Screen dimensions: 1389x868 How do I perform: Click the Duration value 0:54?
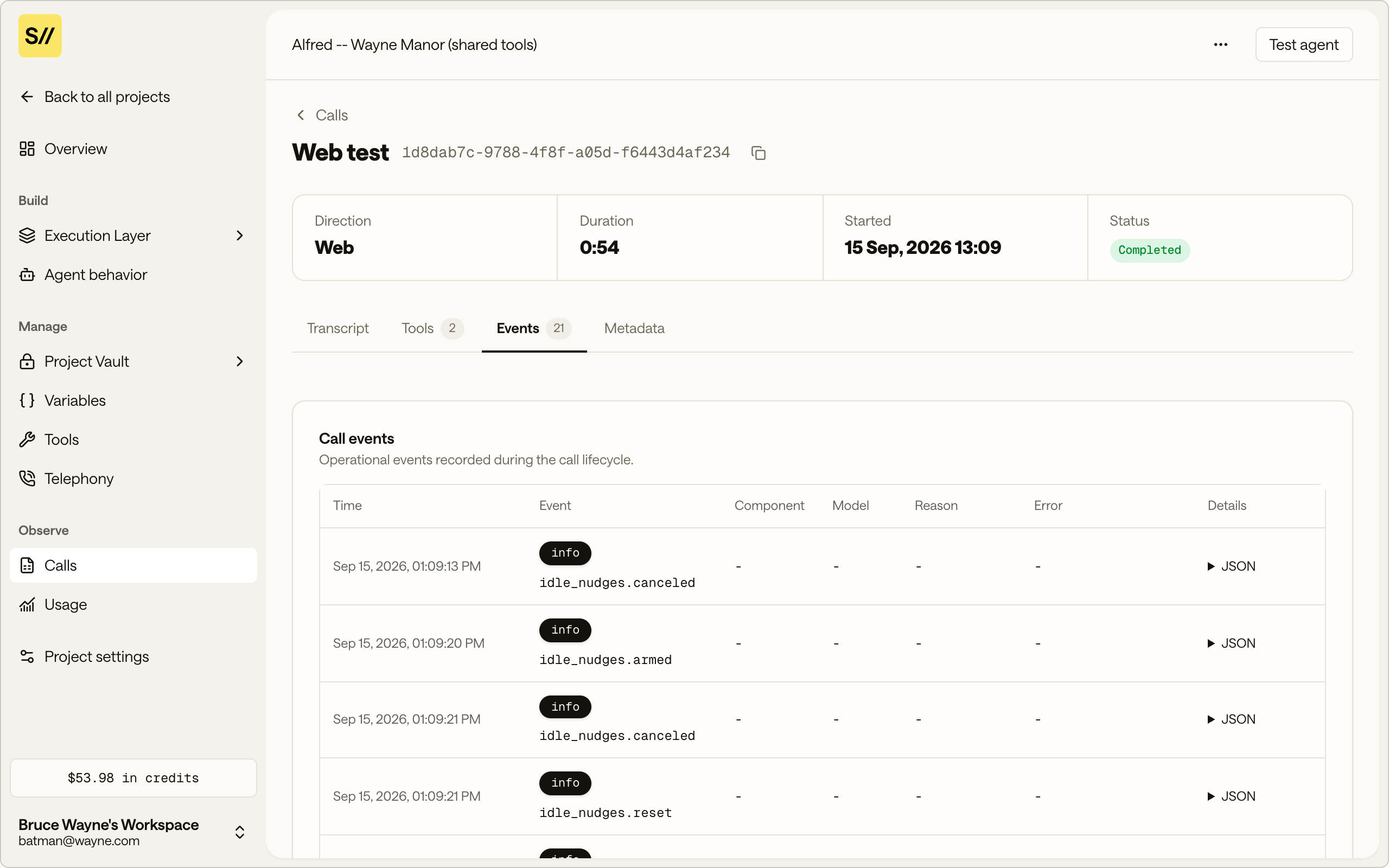(x=598, y=247)
